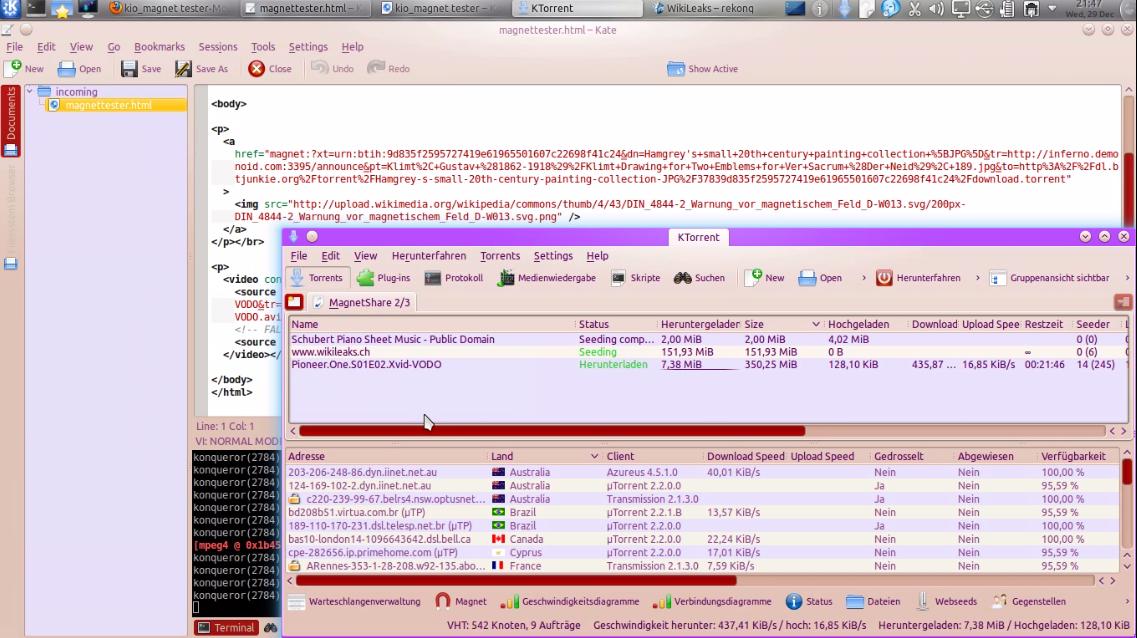Open Plug-ins in KTorrent toolbar
Image resolution: width=1137 pixels, height=638 pixels.
[384, 278]
